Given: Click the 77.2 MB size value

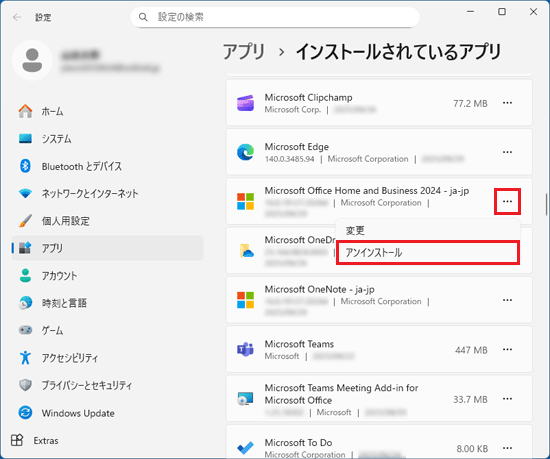Looking at the screenshot, I should (470, 103).
